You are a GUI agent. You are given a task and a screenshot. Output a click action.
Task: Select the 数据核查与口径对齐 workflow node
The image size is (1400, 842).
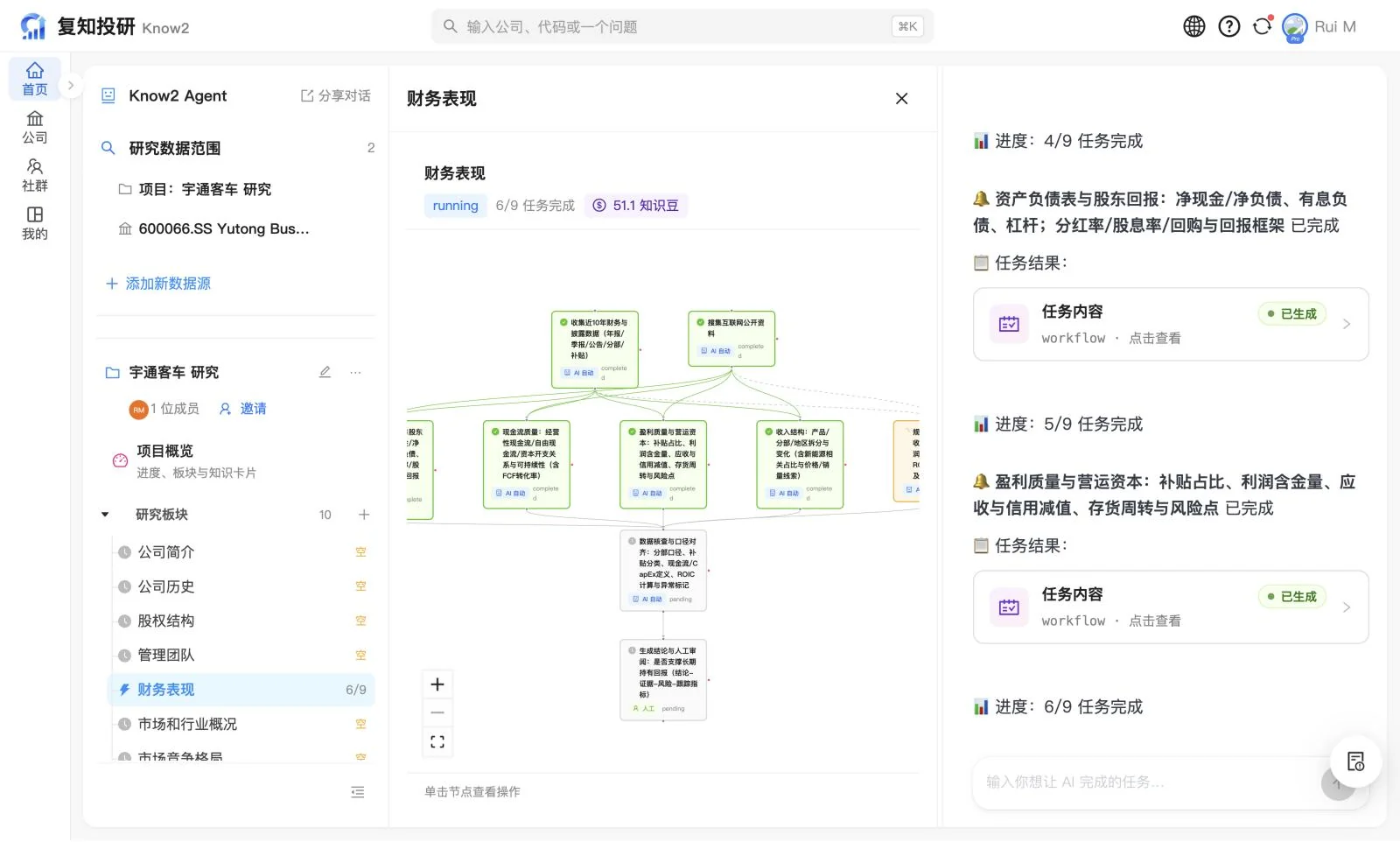coord(663,571)
